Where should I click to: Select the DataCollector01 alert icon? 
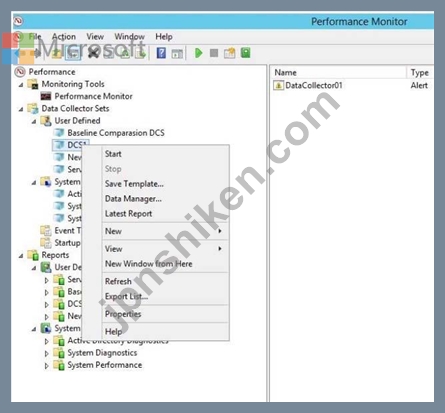click(x=278, y=85)
